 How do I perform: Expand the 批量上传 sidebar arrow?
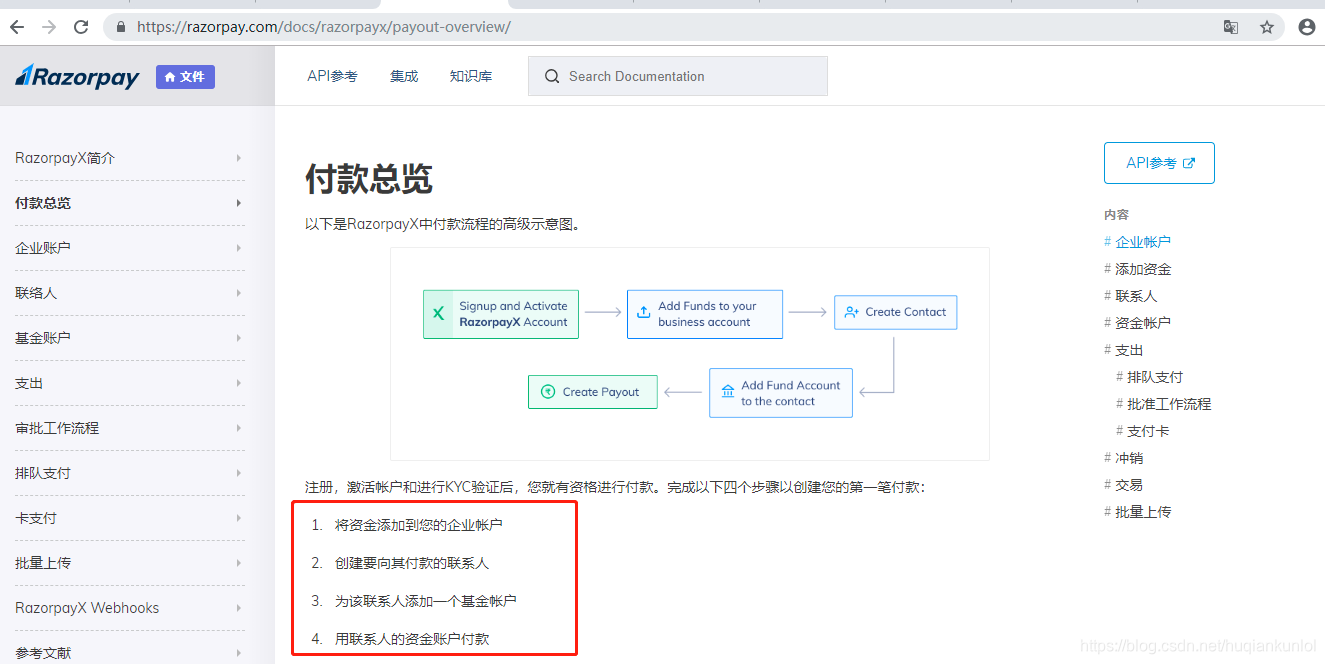(238, 563)
